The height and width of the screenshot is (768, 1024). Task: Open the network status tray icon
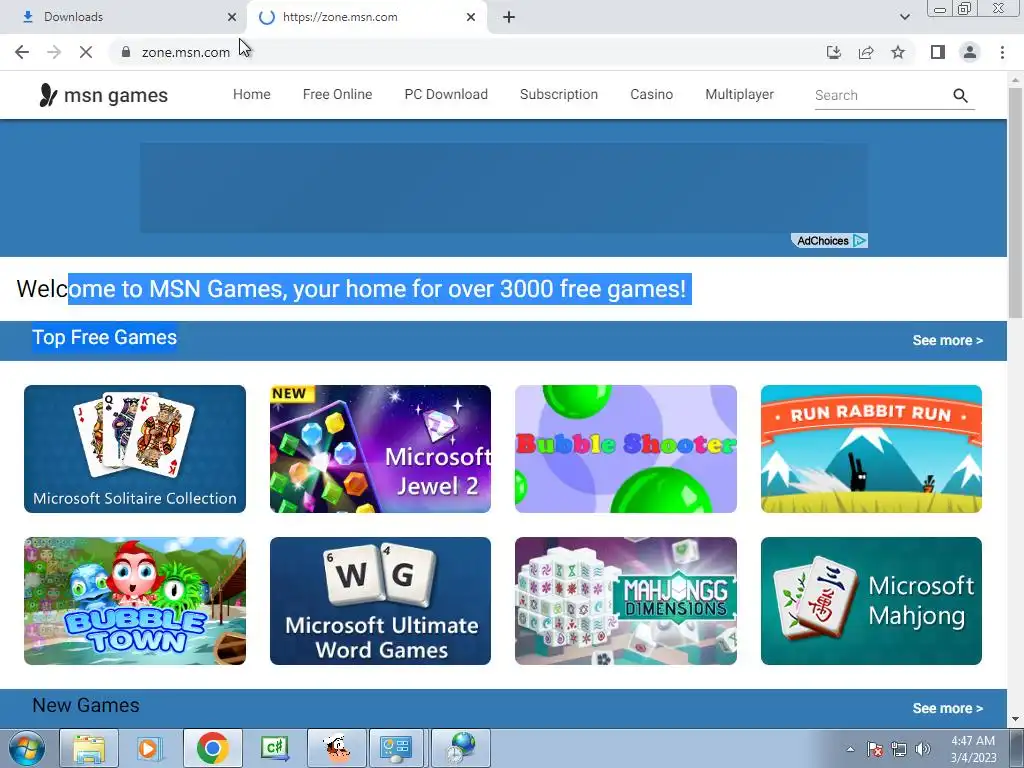(899, 749)
